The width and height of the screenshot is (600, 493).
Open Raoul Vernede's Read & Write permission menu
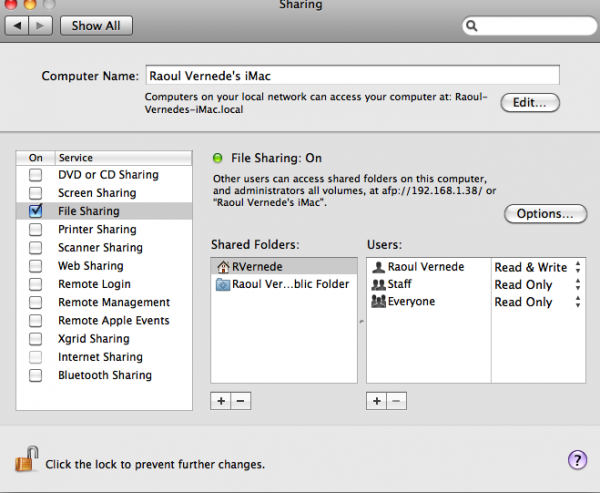pyautogui.click(x=537, y=267)
